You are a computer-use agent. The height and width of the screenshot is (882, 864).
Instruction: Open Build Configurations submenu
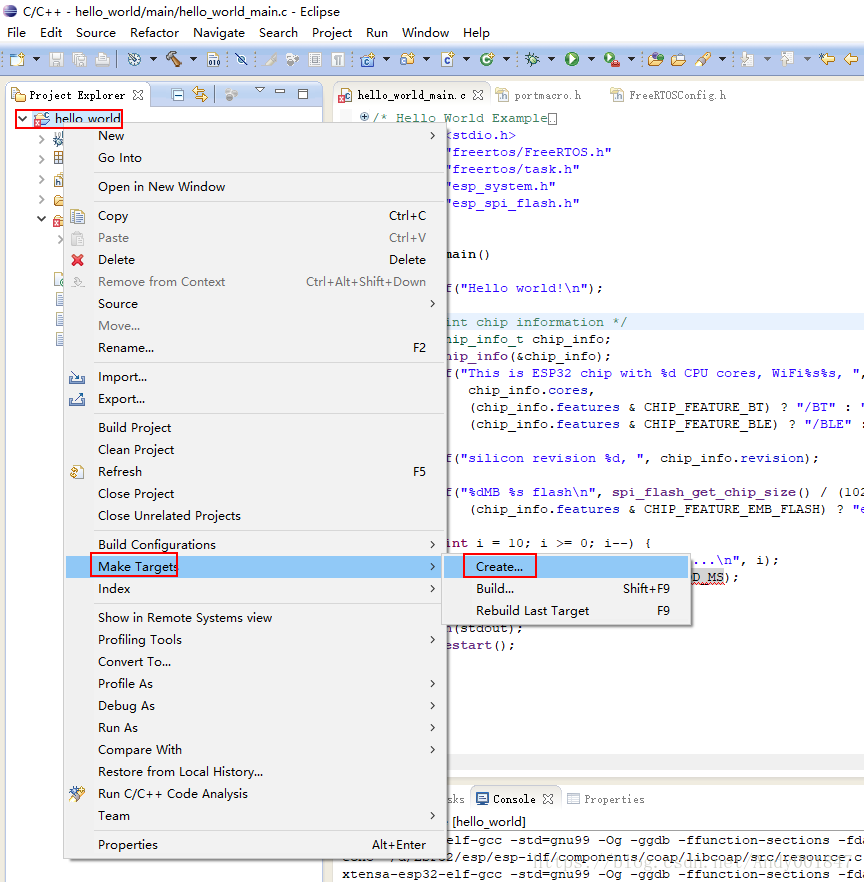(254, 544)
